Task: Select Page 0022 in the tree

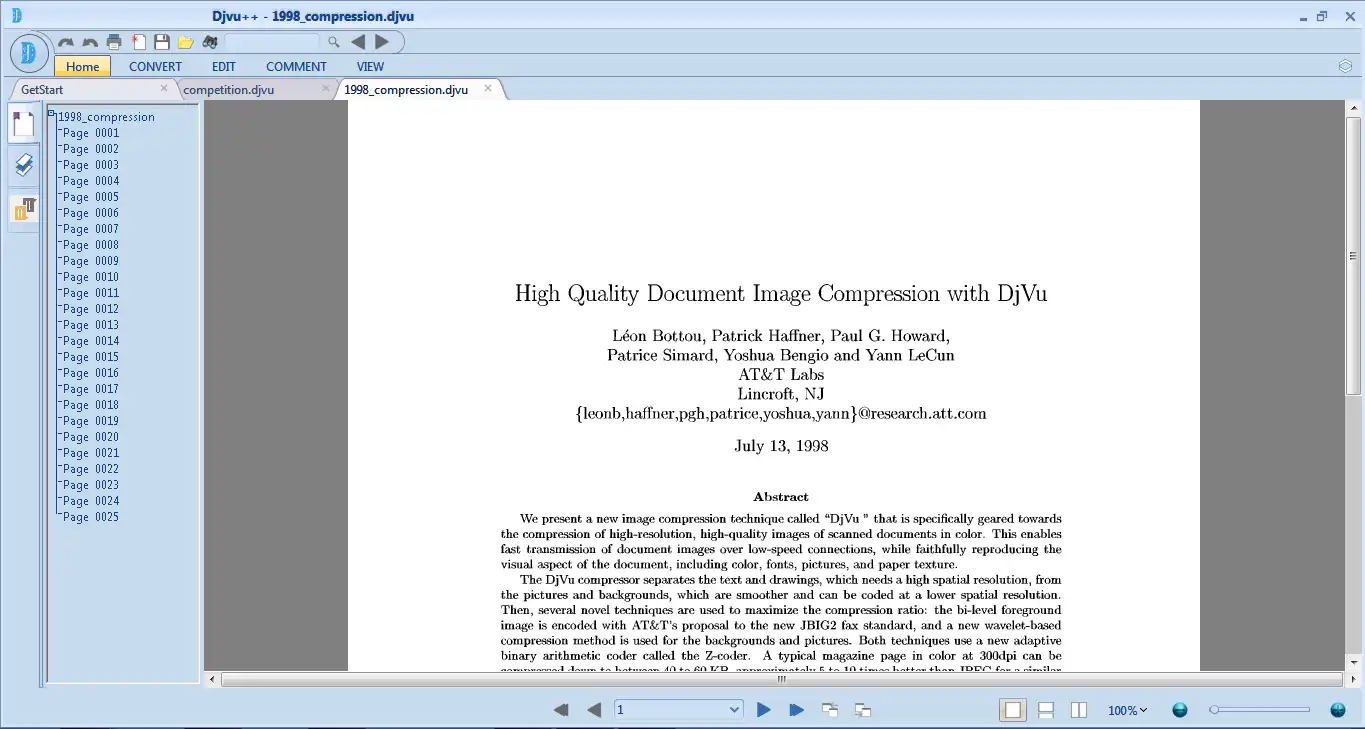Action: point(91,469)
